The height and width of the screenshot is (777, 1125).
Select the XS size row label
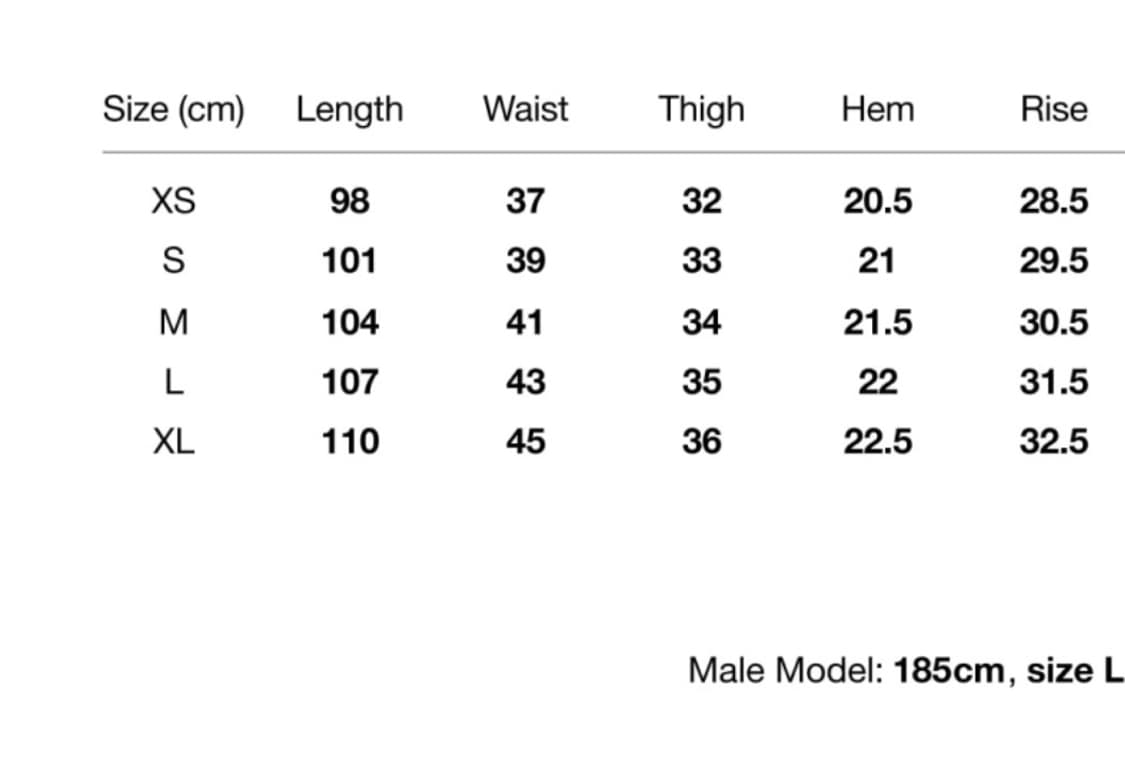pyautogui.click(x=173, y=201)
